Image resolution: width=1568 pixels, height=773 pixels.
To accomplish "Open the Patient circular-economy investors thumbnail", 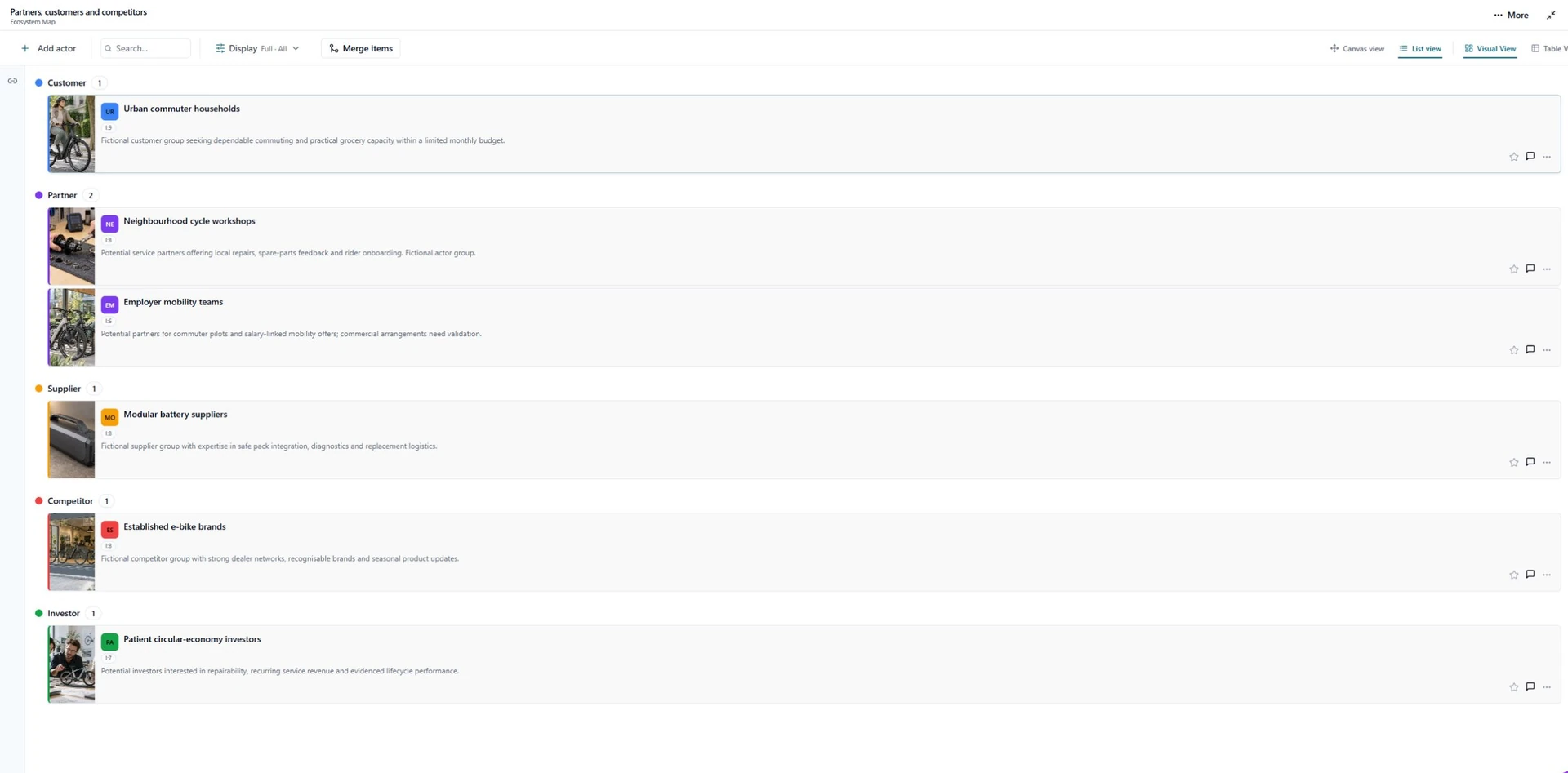I will pyautogui.click(x=71, y=664).
